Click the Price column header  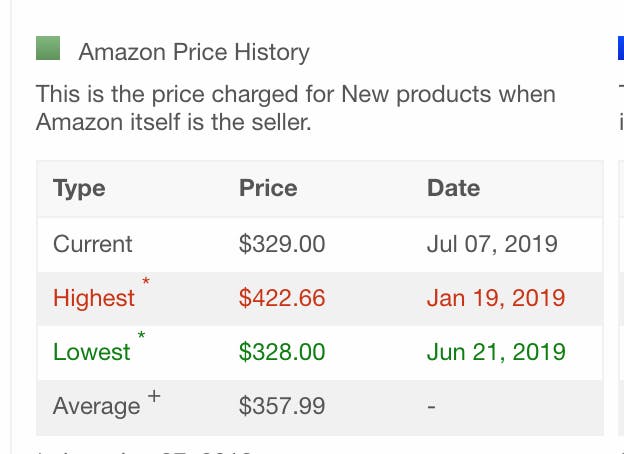point(268,188)
